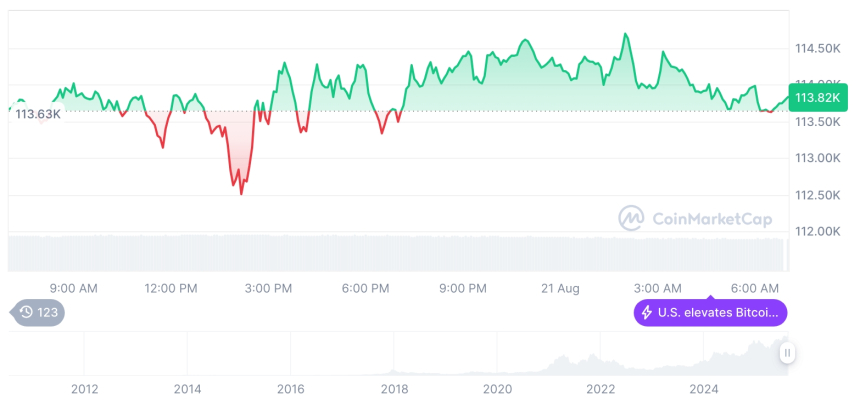Click the 21 Aug date label
This screenshot has width=860, height=401.
560,288
